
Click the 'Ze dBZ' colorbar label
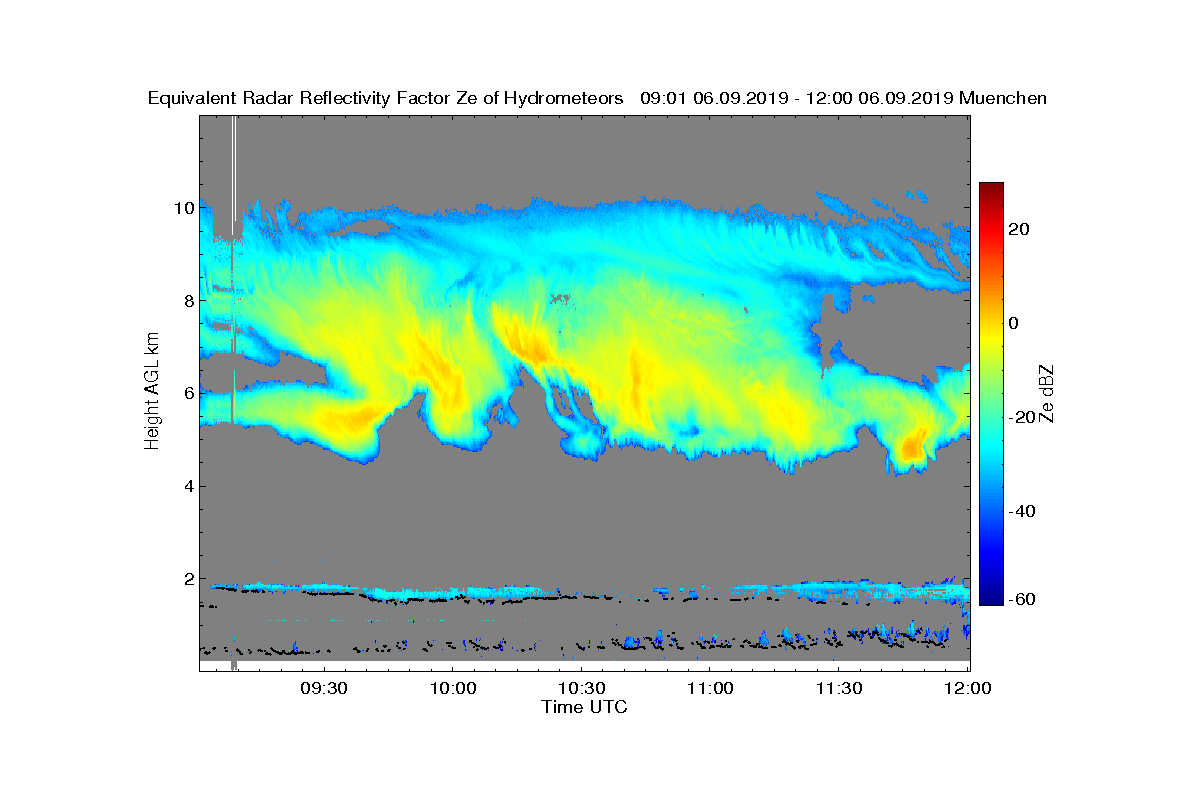1047,392
